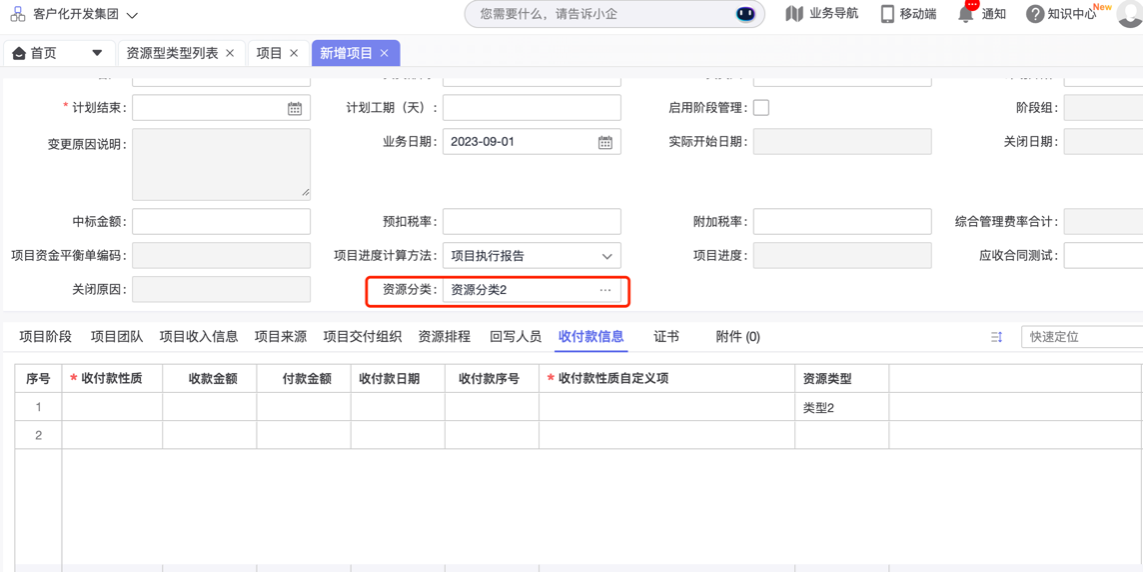Enable the 启用阶段管理 checkbox
Viewport: 1143px width, 572px height.
[x=761, y=108]
